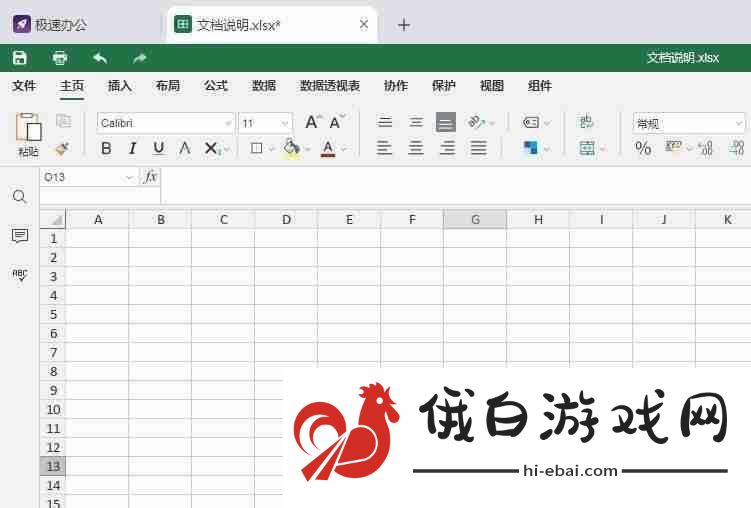Click the text orientation icon
Screen dimensions: 751x508
476,122
